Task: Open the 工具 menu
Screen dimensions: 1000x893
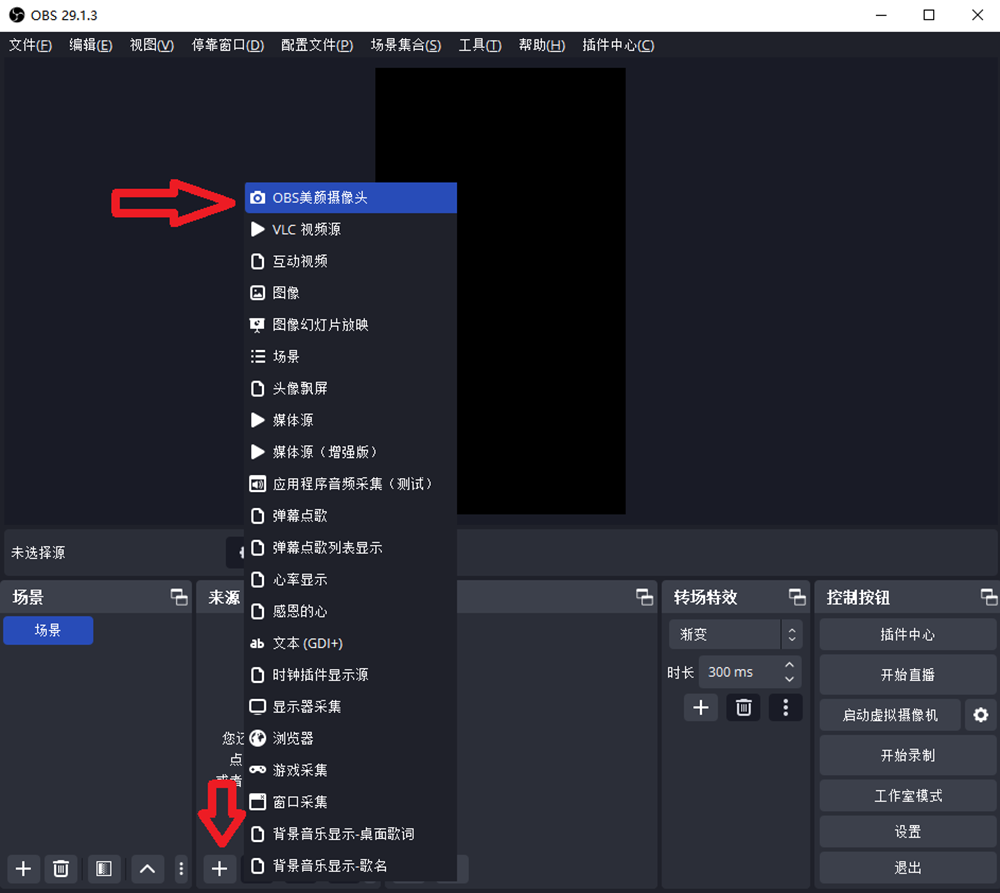Action: pyautogui.click(x=479, y=45)
